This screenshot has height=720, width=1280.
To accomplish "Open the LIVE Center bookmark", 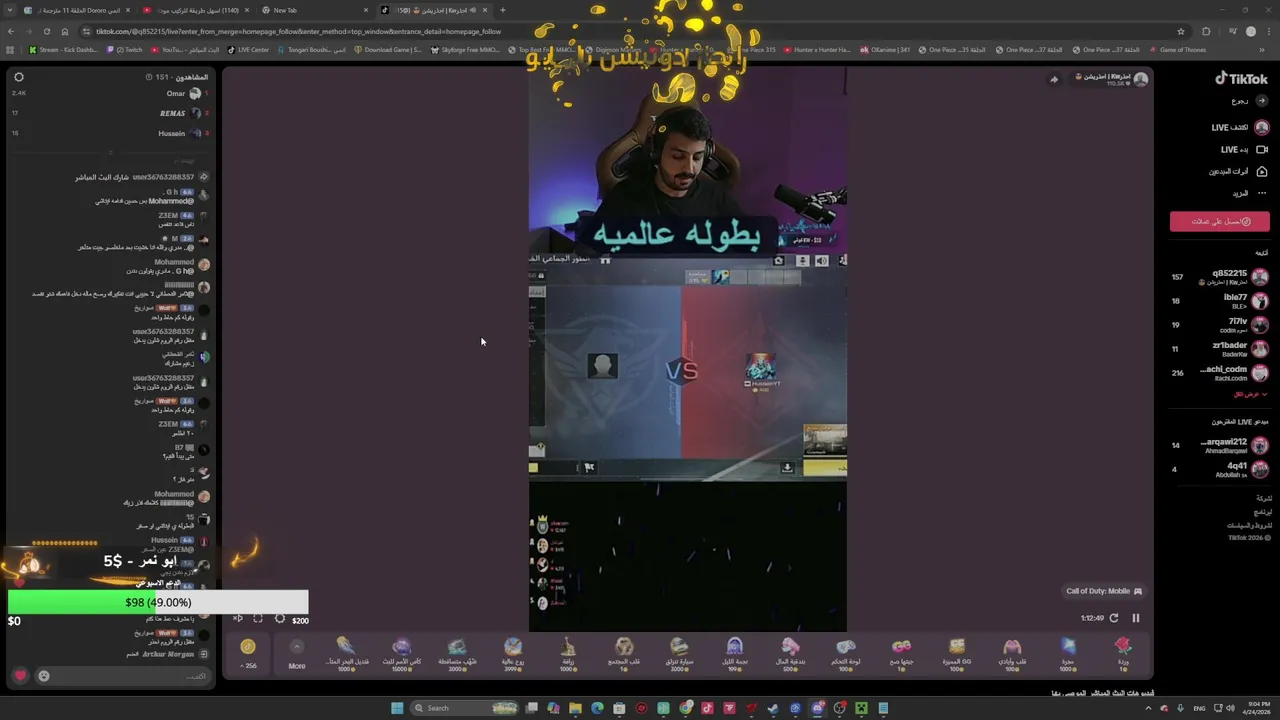I will tap(248, 50).
